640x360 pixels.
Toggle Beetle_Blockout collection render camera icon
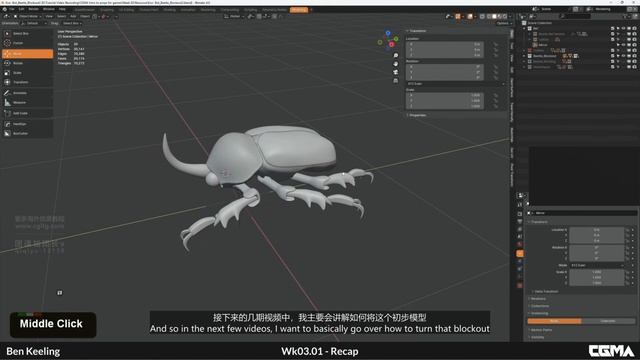[x=634, y=56]
